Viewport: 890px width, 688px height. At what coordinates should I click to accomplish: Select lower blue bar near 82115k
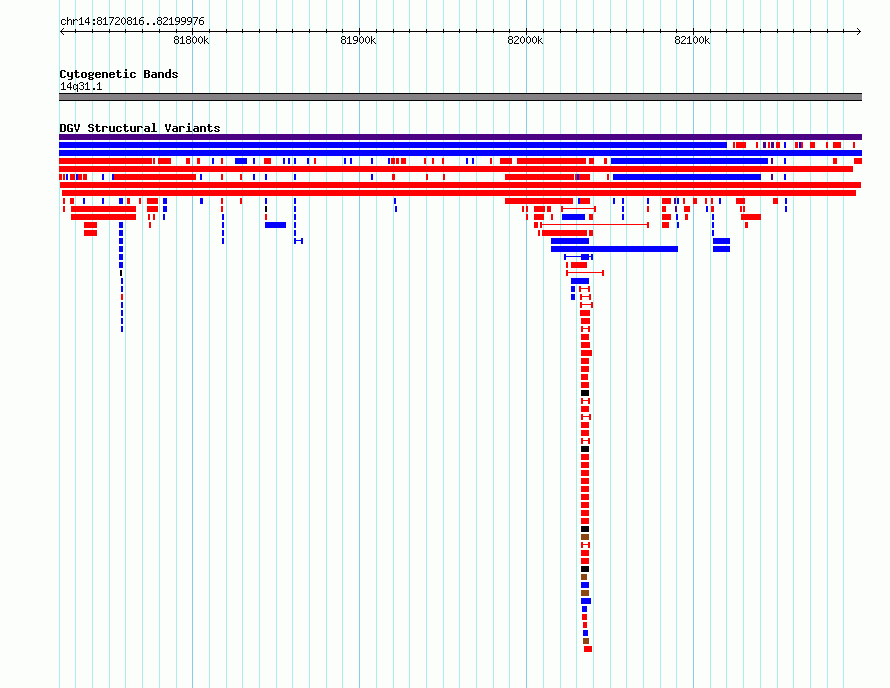pos(721,249)
